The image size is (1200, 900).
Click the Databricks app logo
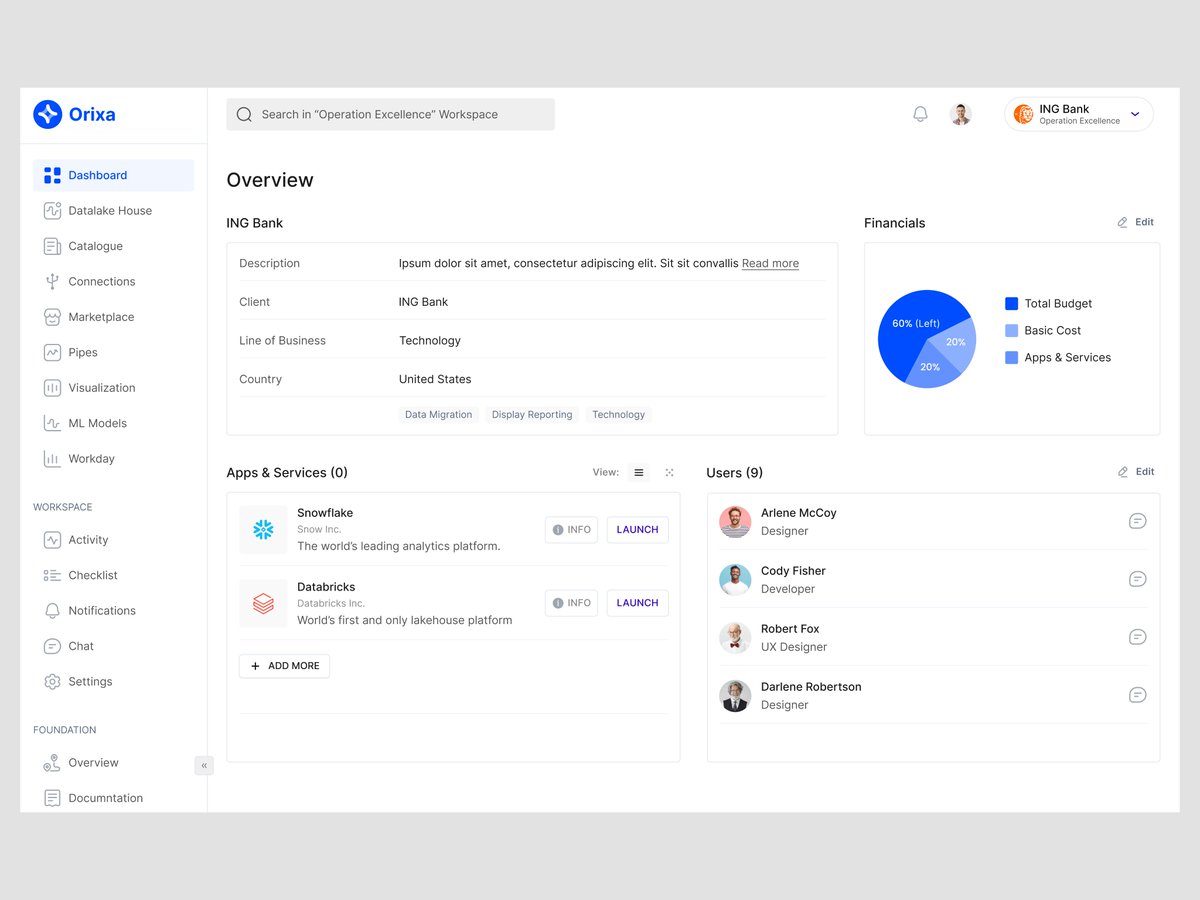[x=263, y=604]
